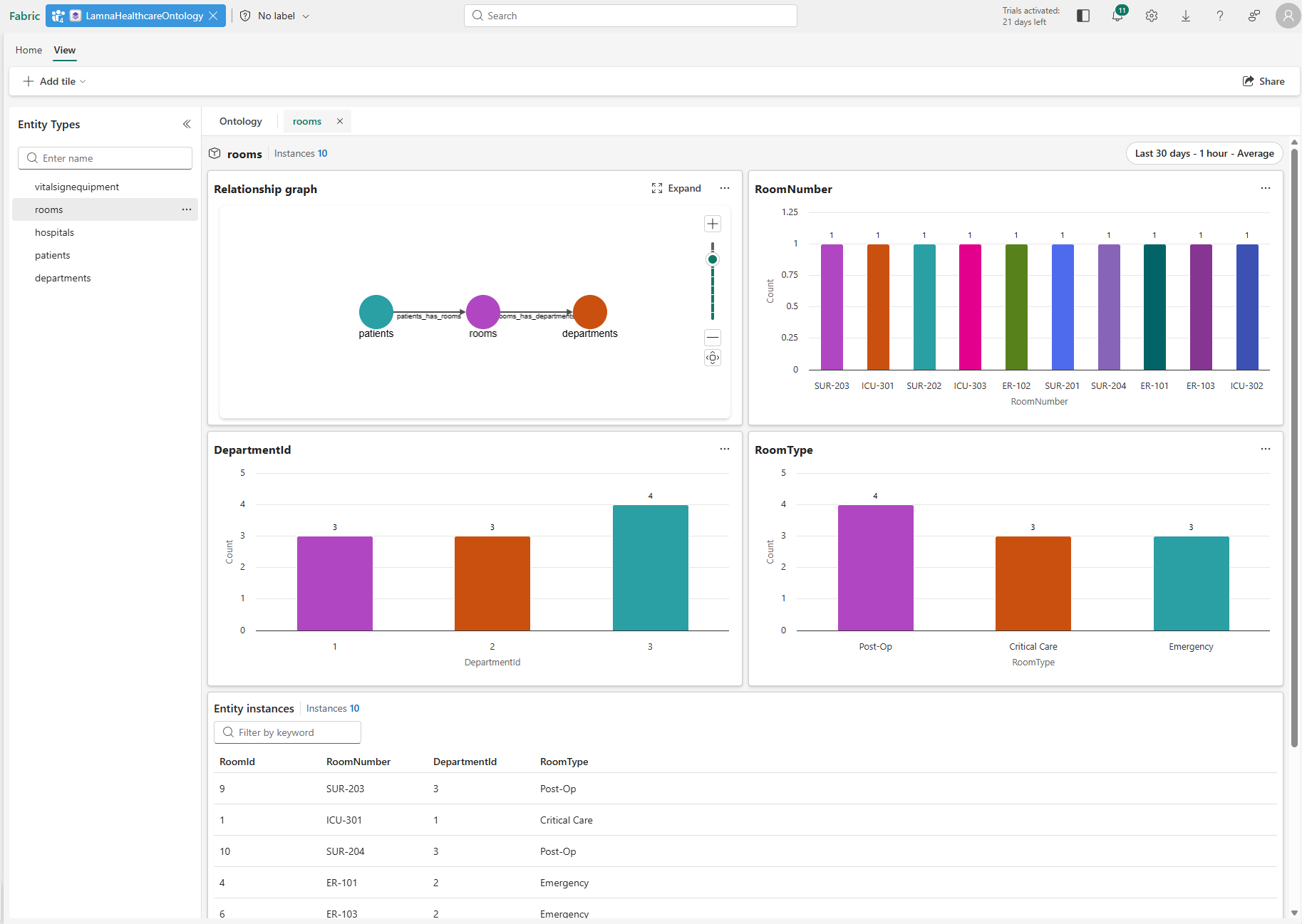The width and height of the screenshot is (1302, 924).
Task: Click Expand on the Relationship graph
Action: tap(676, 188)
